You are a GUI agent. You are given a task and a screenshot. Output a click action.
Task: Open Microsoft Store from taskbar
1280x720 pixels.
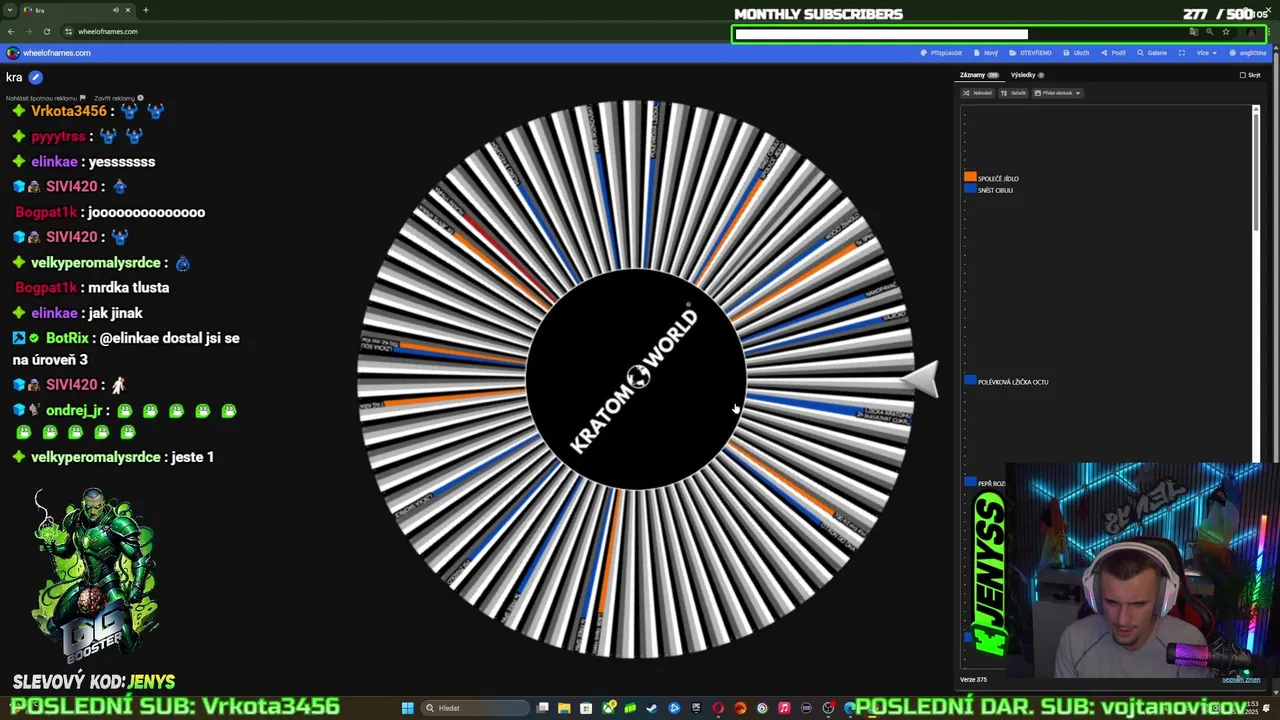pos(586,708)
